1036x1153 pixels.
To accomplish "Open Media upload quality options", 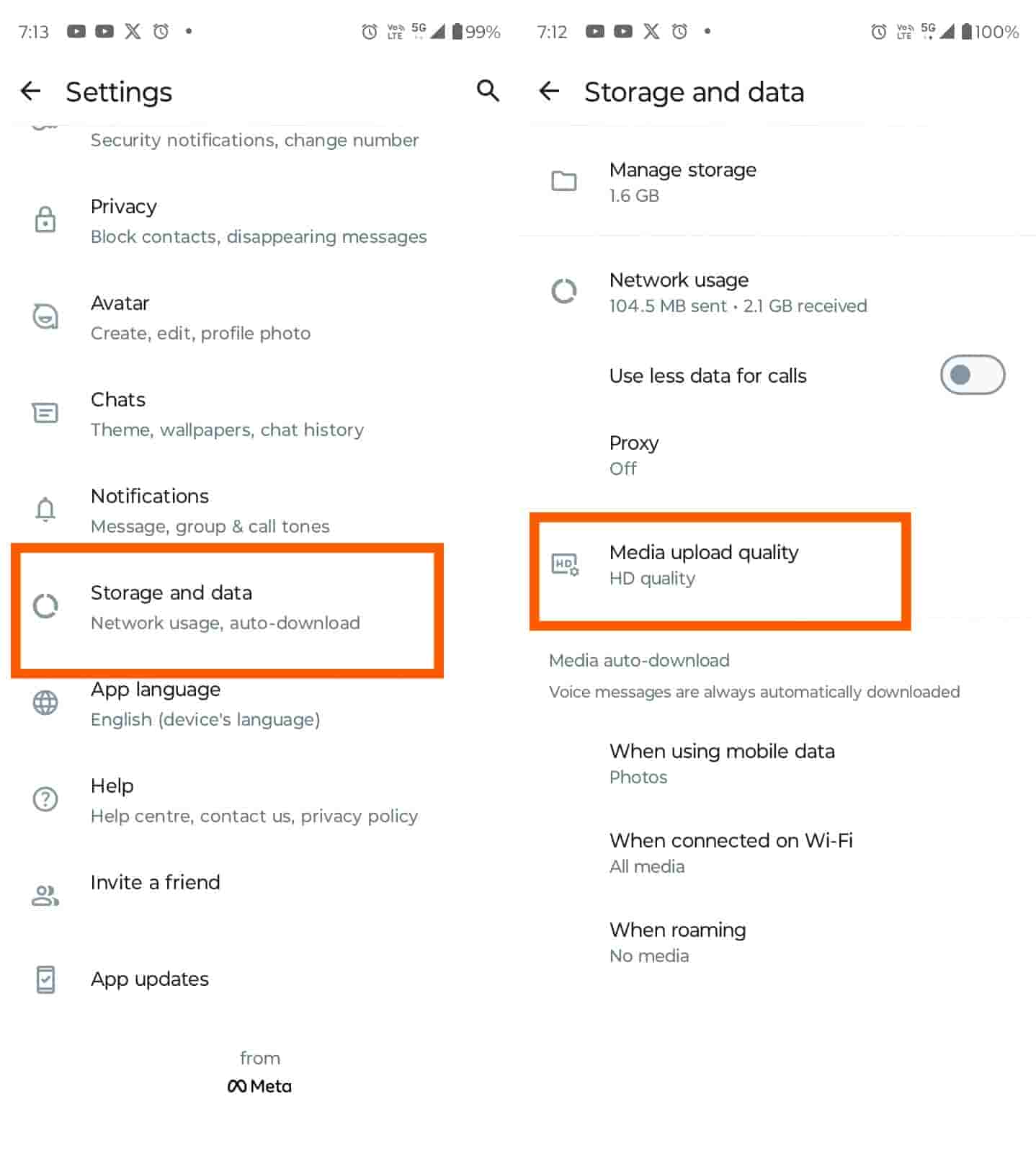I will 703,564.
